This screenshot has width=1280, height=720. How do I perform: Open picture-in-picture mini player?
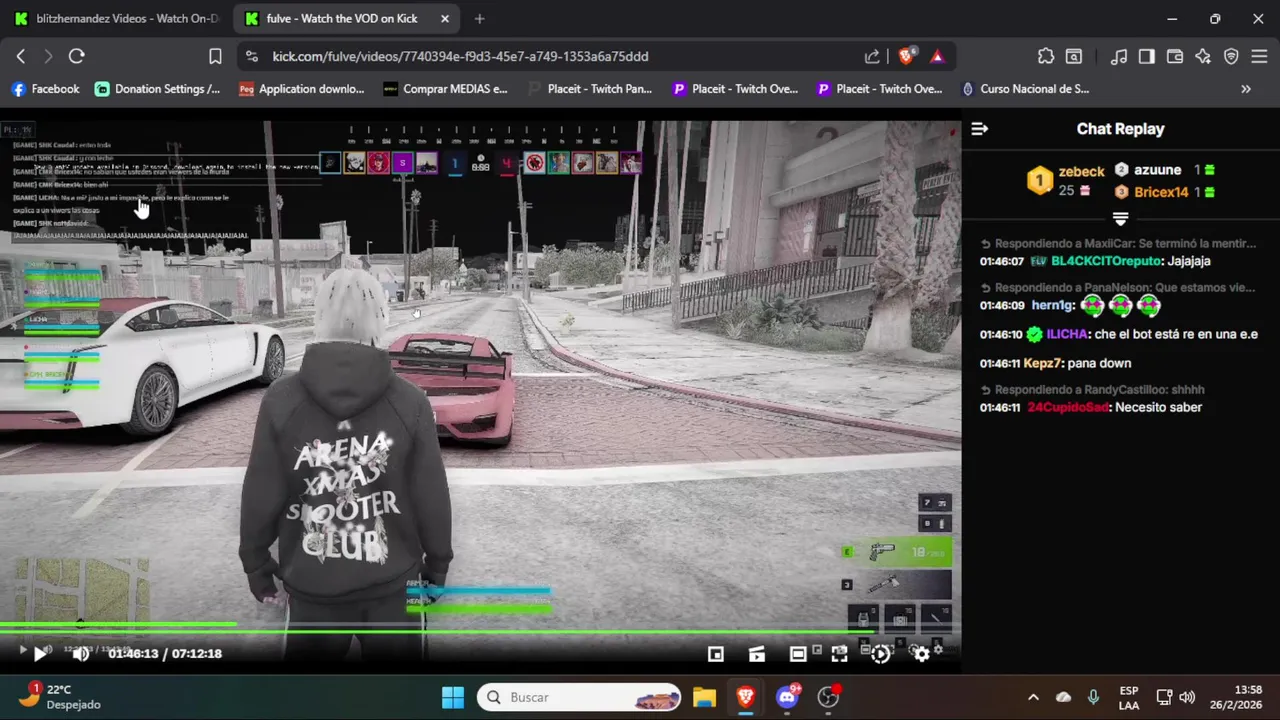tap(716, 653)
